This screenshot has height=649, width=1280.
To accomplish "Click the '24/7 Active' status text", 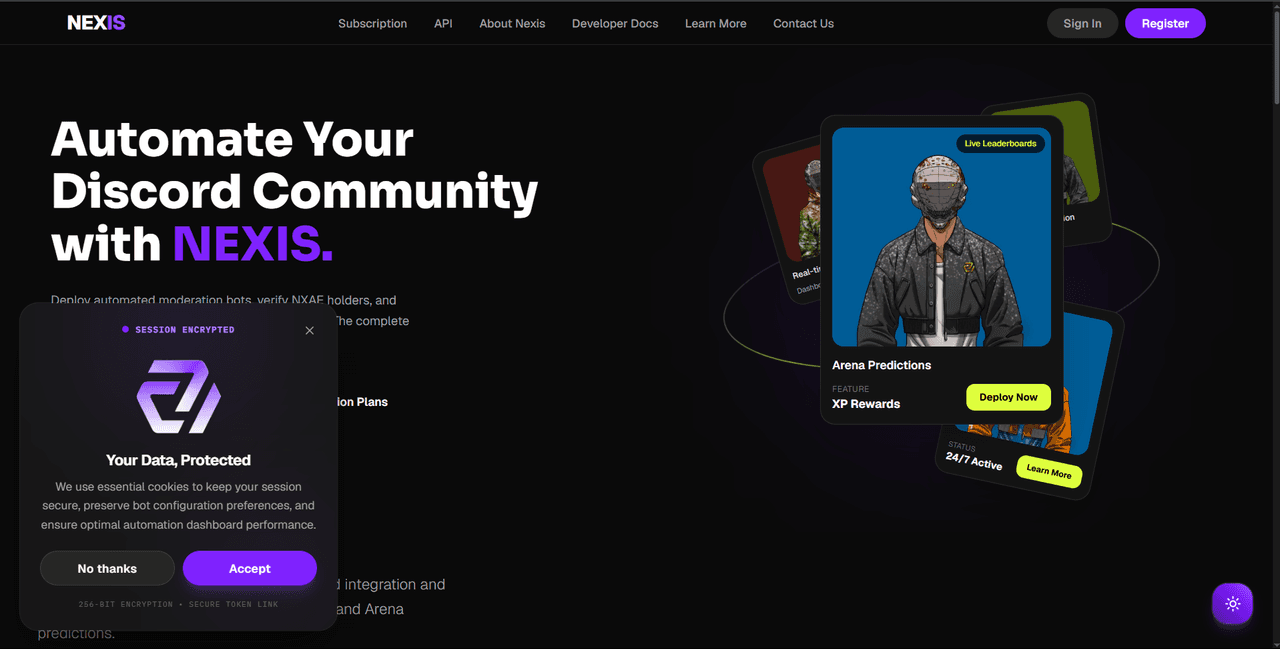I will 973,461.
